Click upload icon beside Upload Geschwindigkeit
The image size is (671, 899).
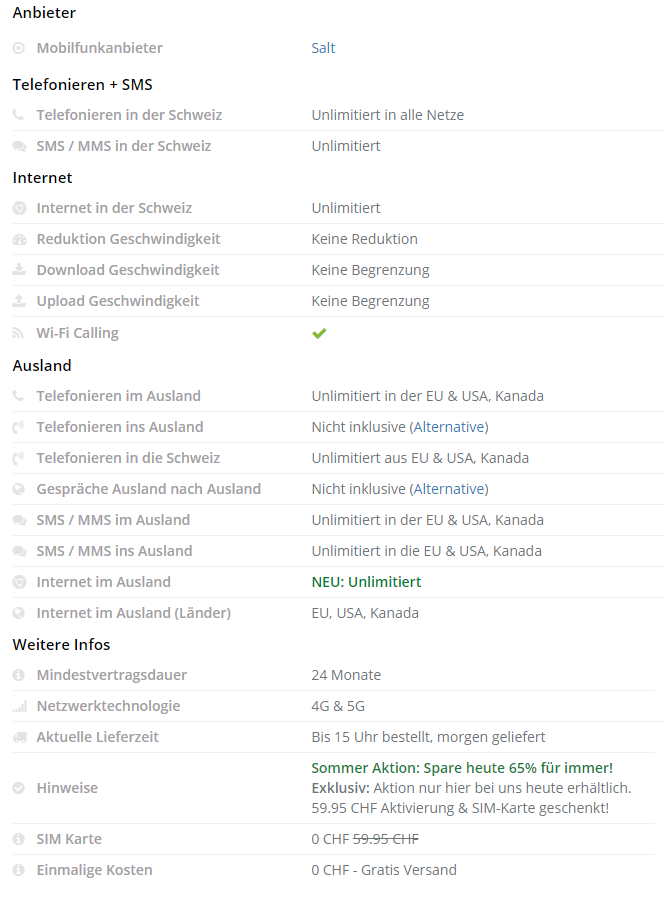(19, 301)
